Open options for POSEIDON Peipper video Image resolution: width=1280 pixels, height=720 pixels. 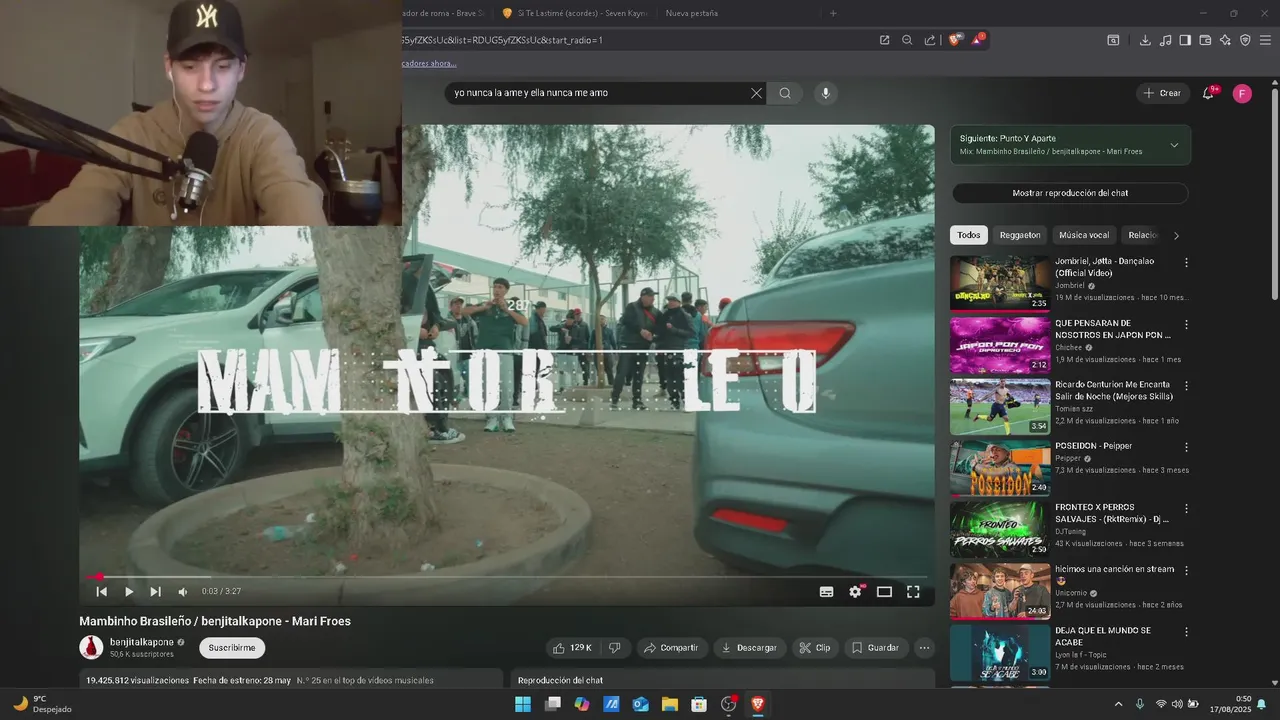tap(1187, 447)
